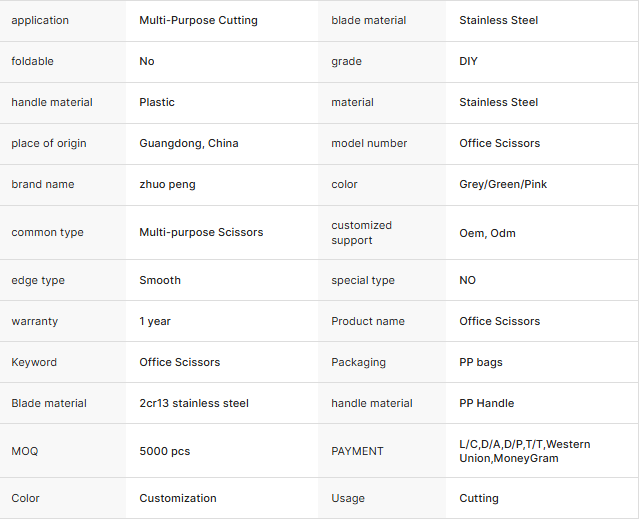Screen dimensions: 639x519
Task: Click the "Multi-Purpose Cutting" application value
Action: point(198,20)
